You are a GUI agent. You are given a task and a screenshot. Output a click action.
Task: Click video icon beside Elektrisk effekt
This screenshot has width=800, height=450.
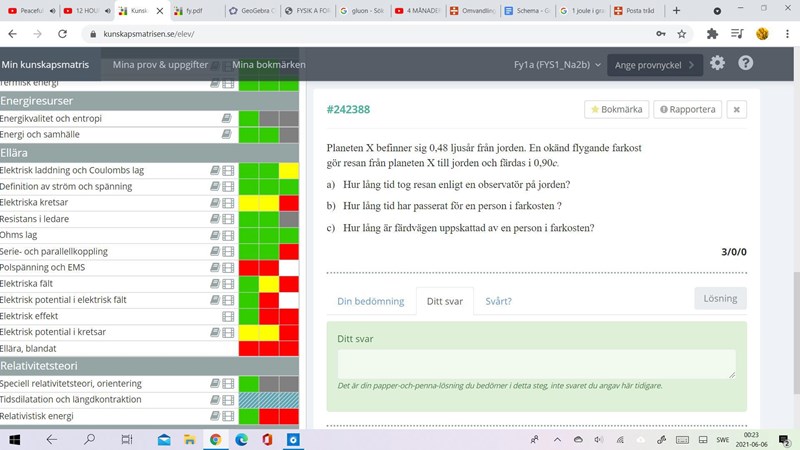(228, 315)
